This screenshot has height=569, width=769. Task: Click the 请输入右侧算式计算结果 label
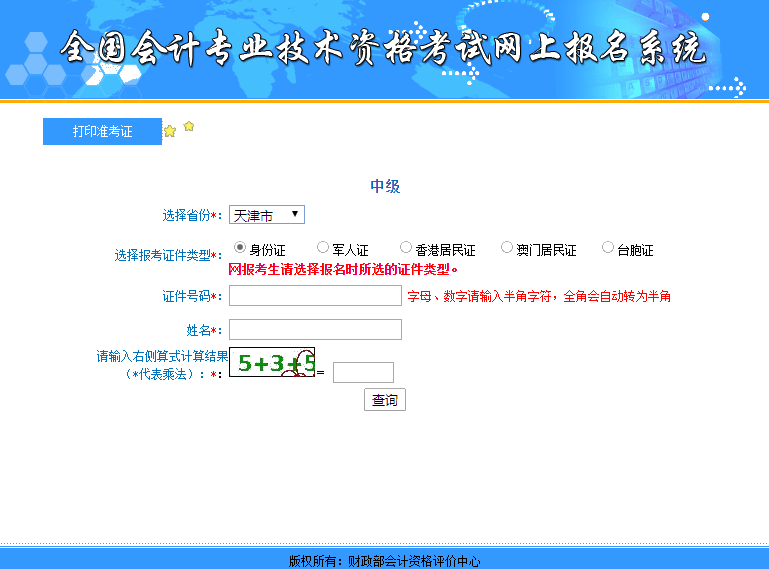[162, 357]
